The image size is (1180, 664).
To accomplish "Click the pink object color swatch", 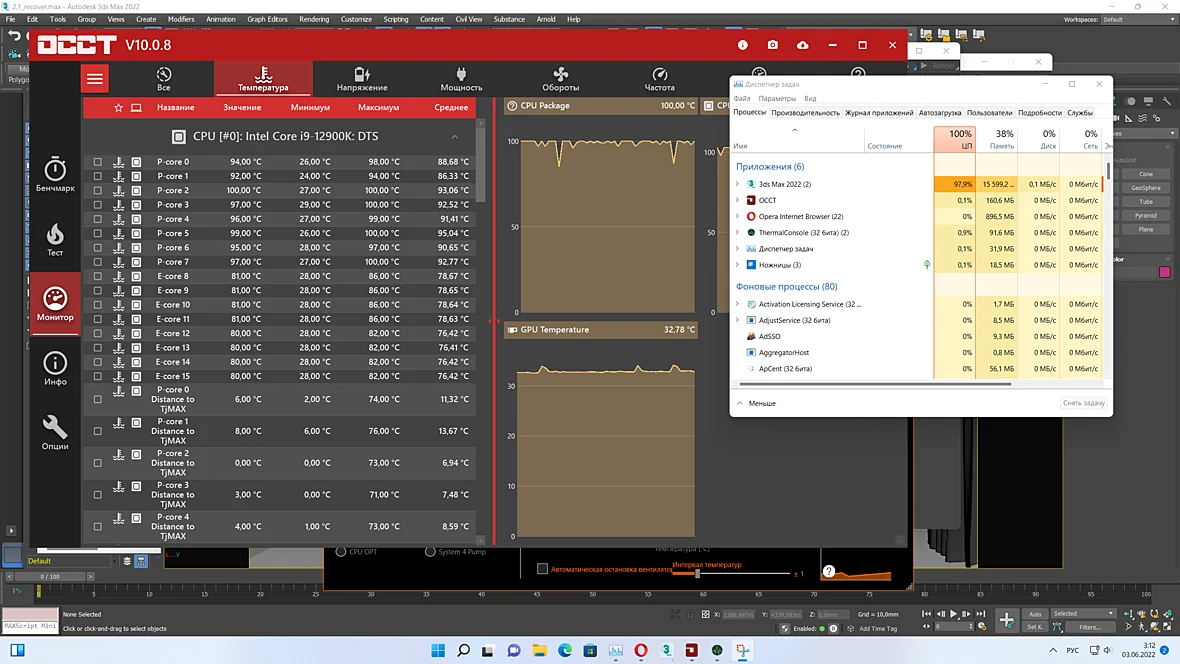I will click(x=1164, y=272).
